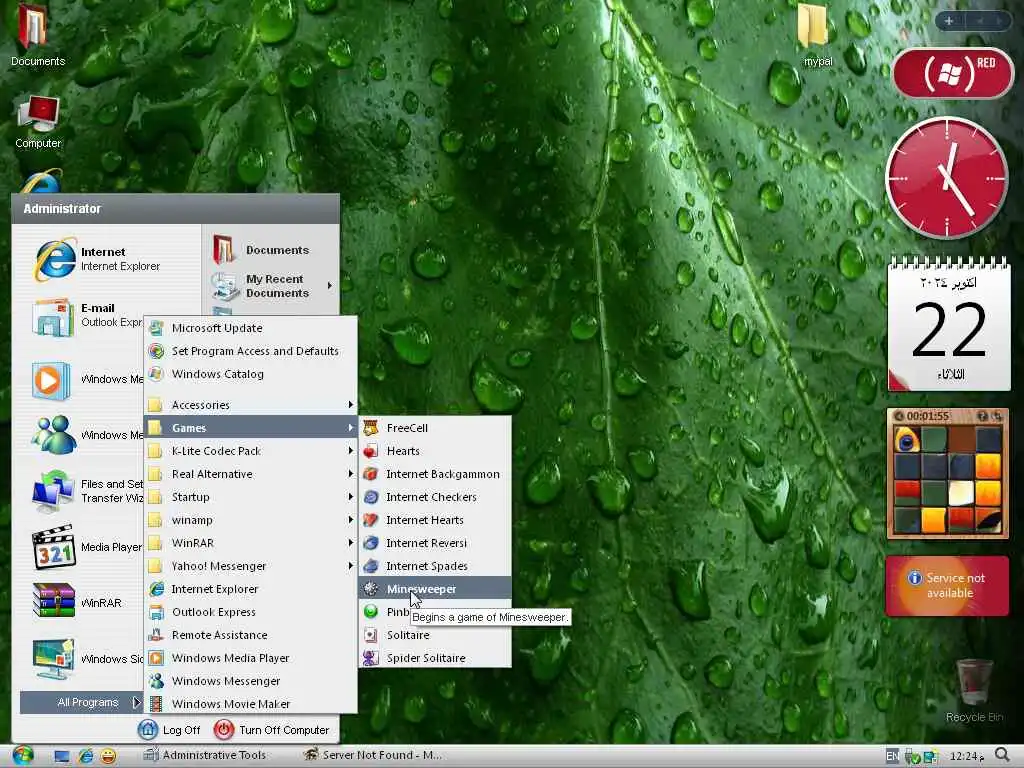Open the Recycle Bin
Screen dimensions: 1024x768
point(974,691)
